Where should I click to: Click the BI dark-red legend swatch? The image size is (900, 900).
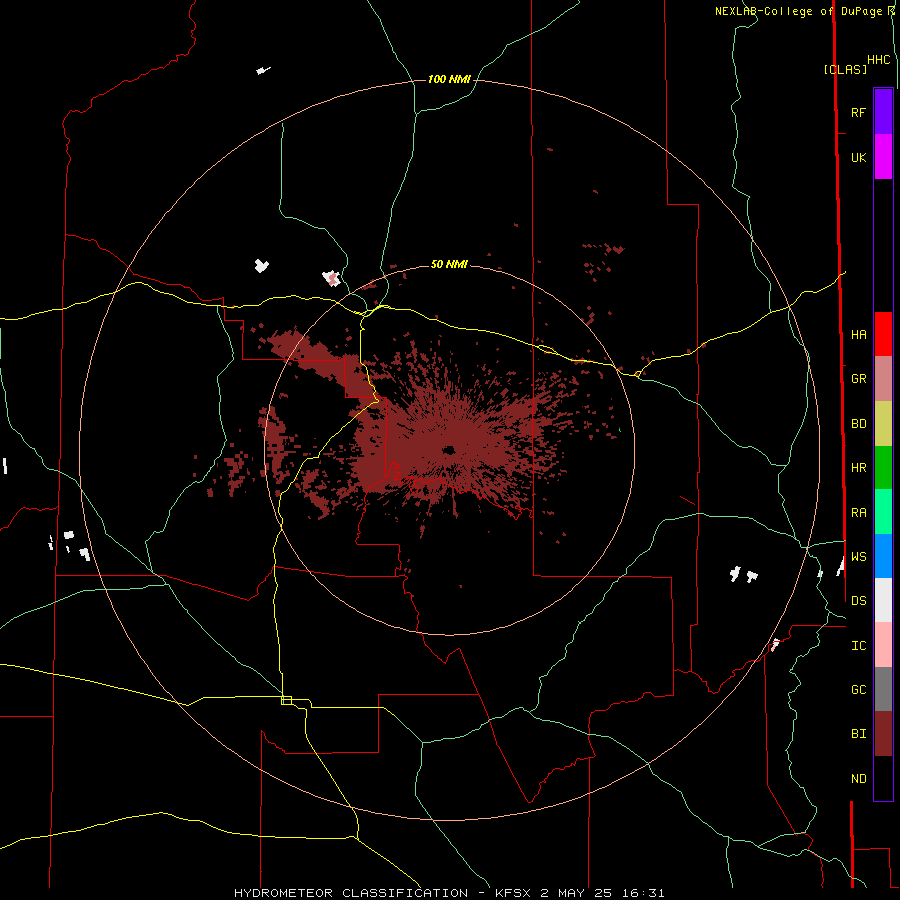point(883,734)
